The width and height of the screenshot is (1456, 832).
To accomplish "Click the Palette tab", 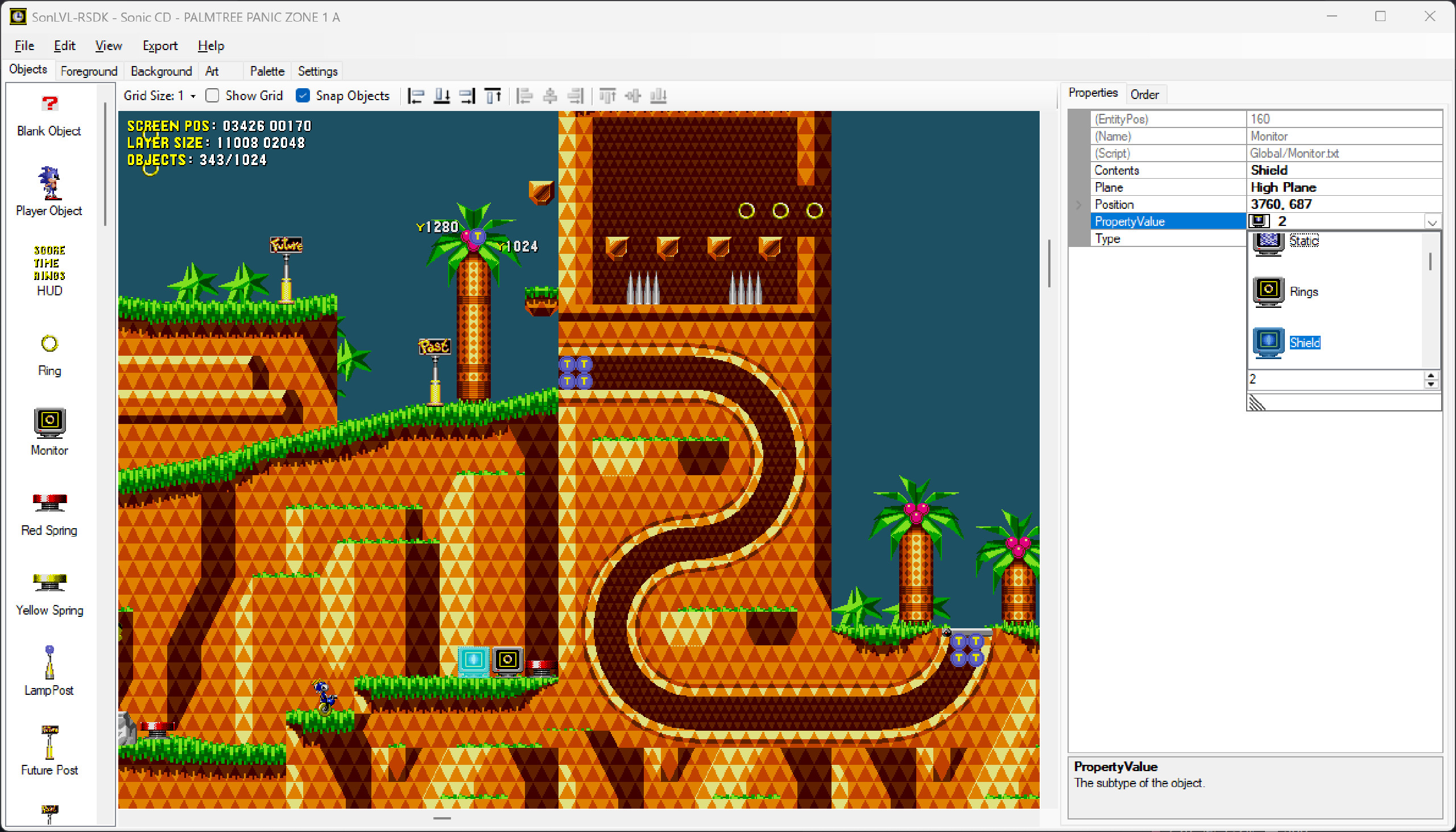I will click(267, 71).
